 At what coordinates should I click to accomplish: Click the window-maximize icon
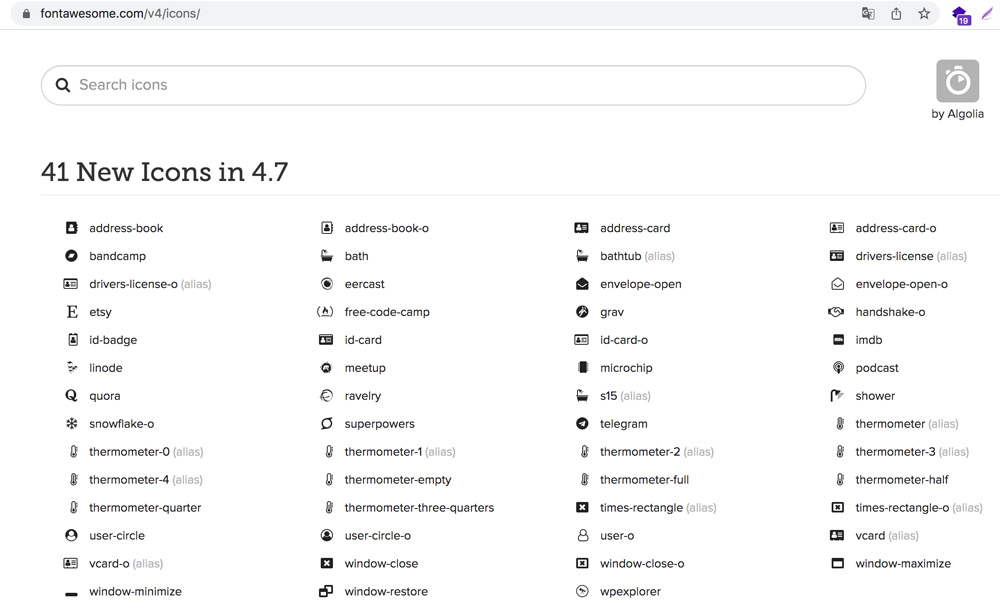[838, 564]
